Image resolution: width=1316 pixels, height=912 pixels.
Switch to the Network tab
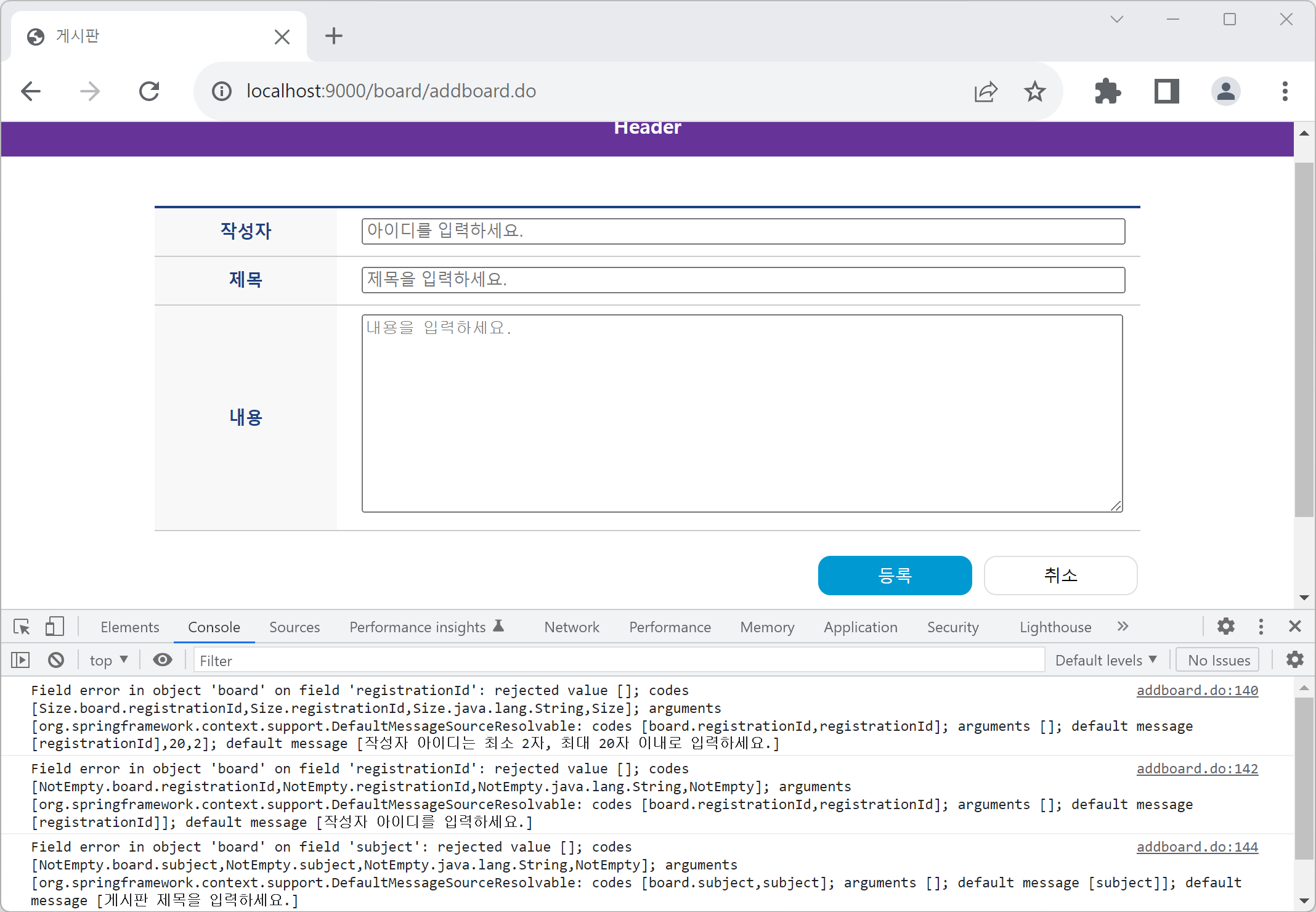(x=571, y=627)
